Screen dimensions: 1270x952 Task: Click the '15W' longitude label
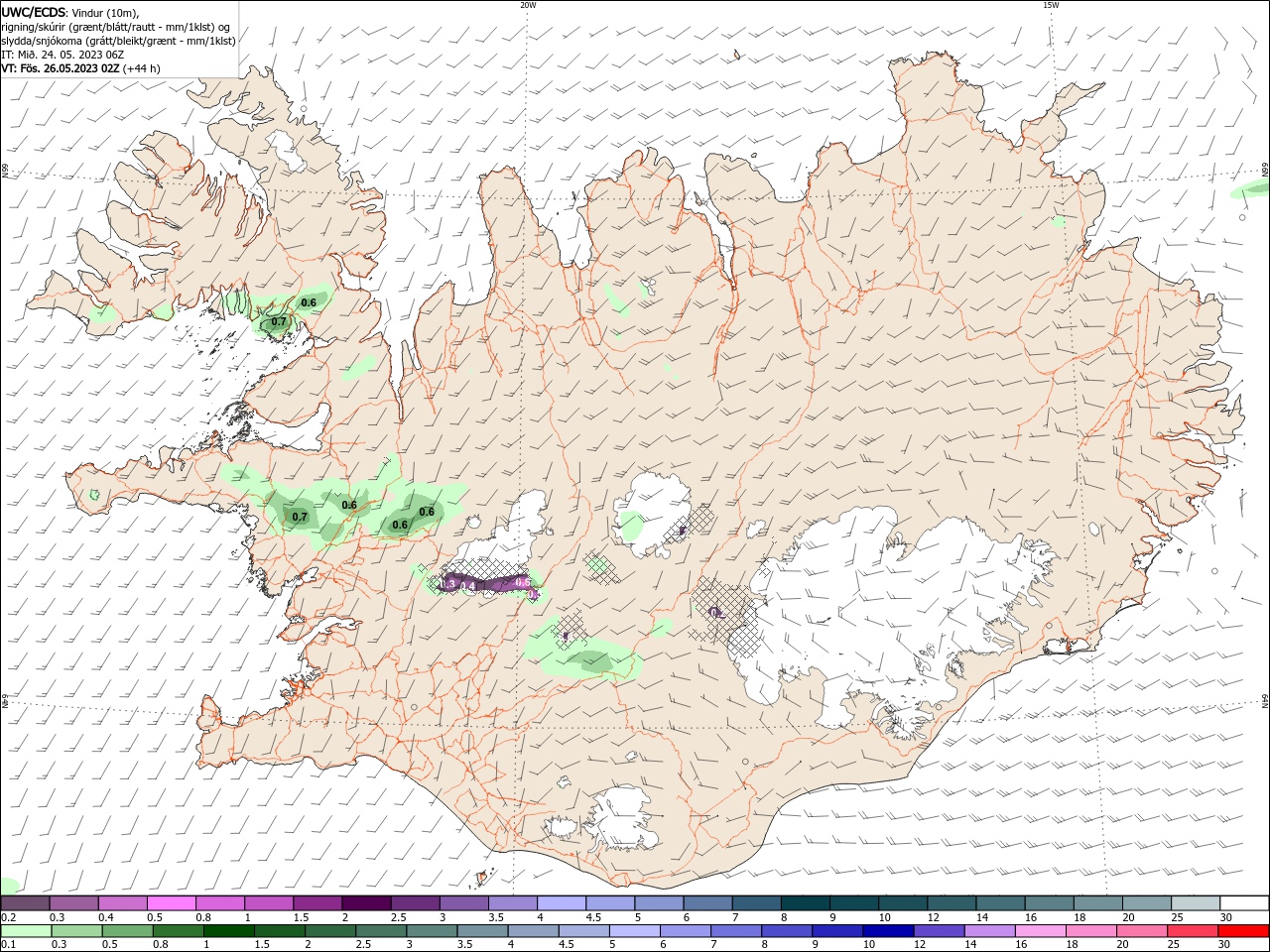1051,5
